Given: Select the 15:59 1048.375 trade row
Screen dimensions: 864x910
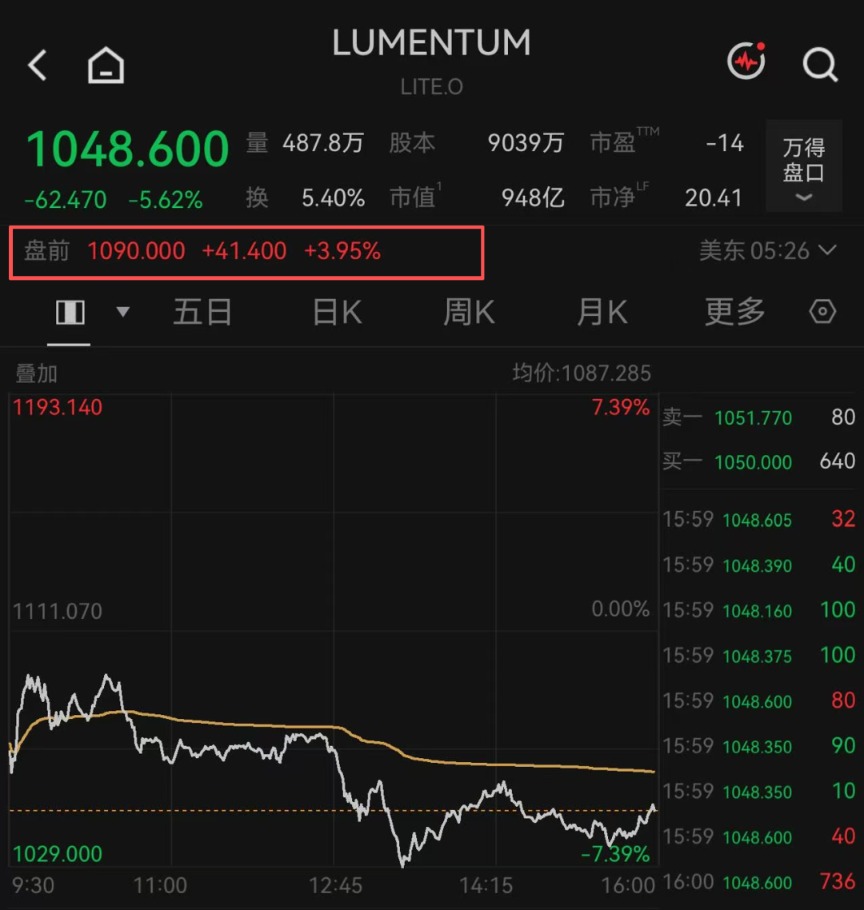Looking at the screenshot, I should tap(759, 655).
